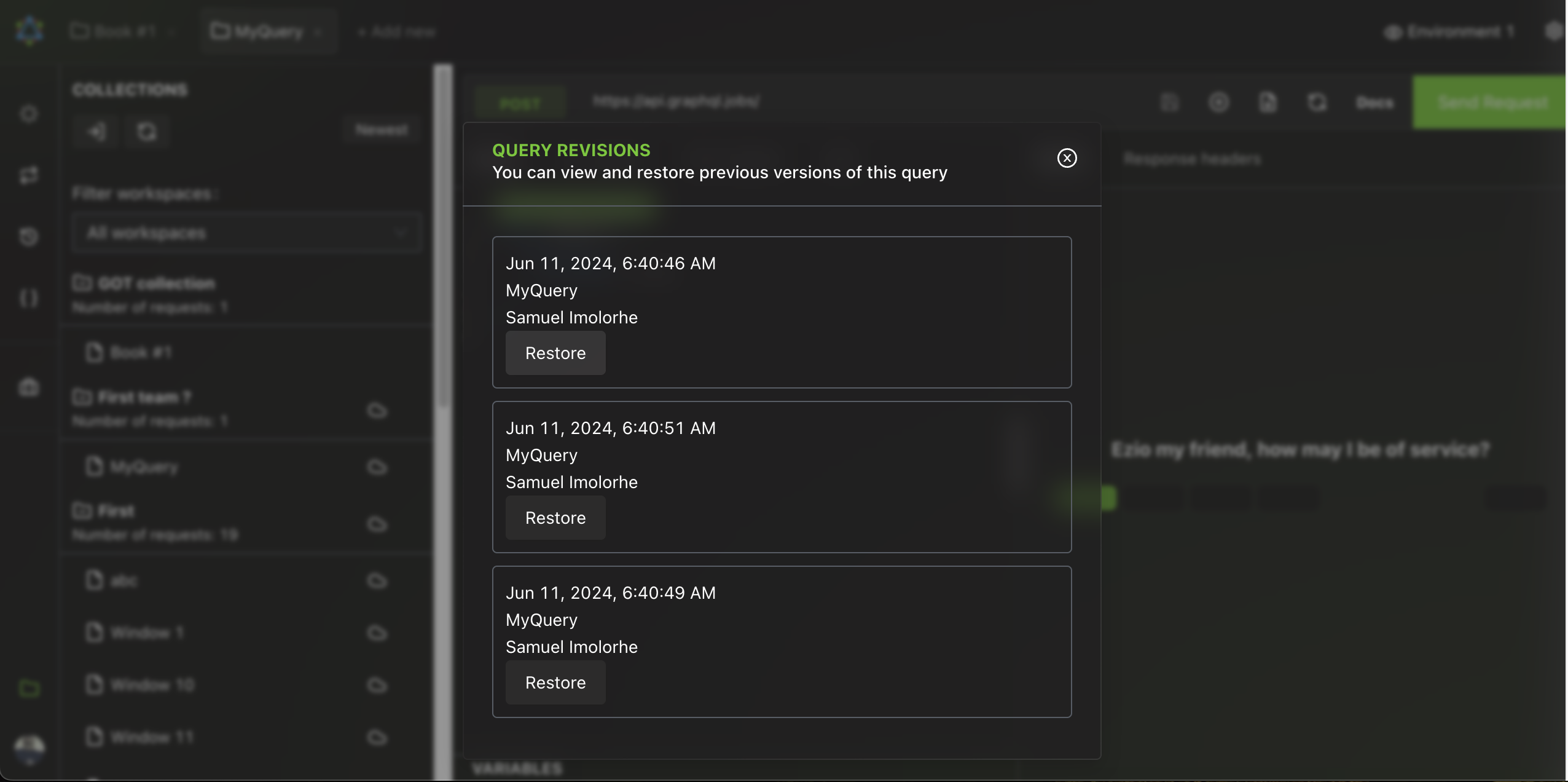1568x782 pixels.
Task: Restore the 6:40:51 AM revision
Action: tap(555, 518)
